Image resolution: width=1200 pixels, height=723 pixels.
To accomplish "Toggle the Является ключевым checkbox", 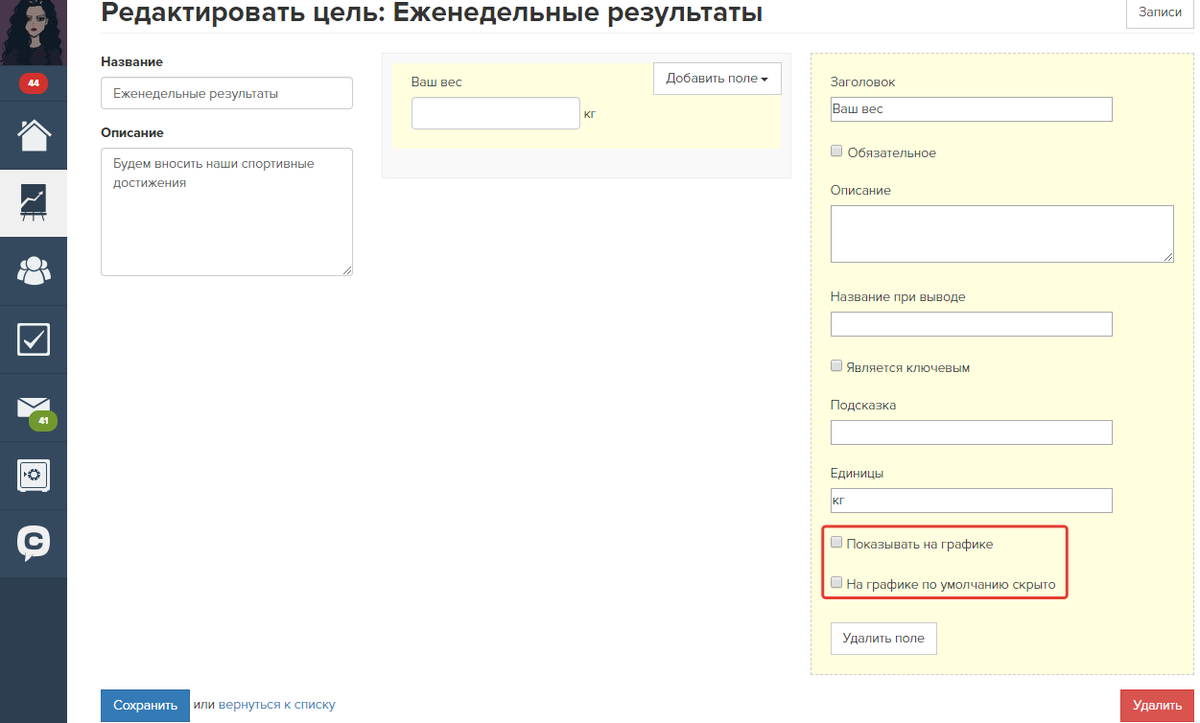I will [x=837, y=366].
